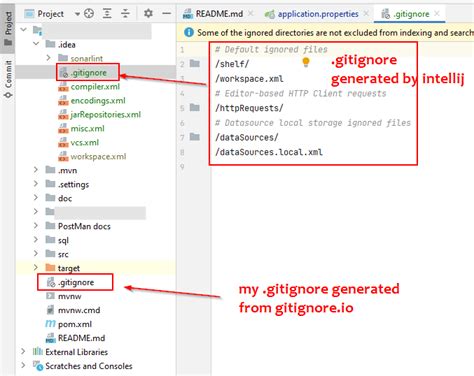Expand the doc folder

pyautogui.click(x=36, y=198)
